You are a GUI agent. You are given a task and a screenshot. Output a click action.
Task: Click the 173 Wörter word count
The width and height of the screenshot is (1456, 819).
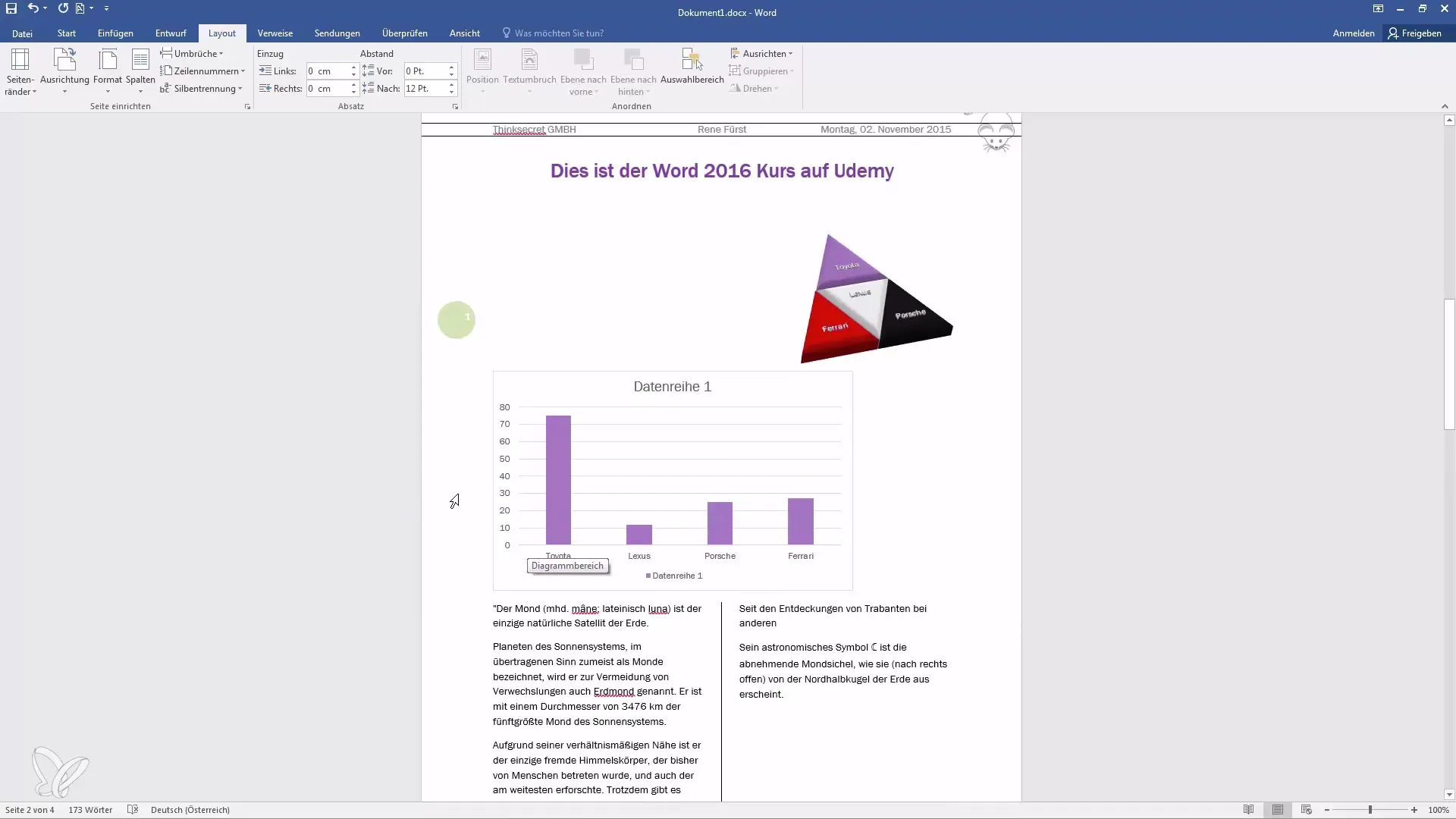(x=90, y=810)
